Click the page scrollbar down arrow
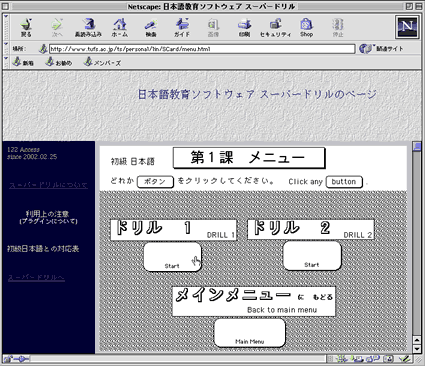 coord(417,349)
